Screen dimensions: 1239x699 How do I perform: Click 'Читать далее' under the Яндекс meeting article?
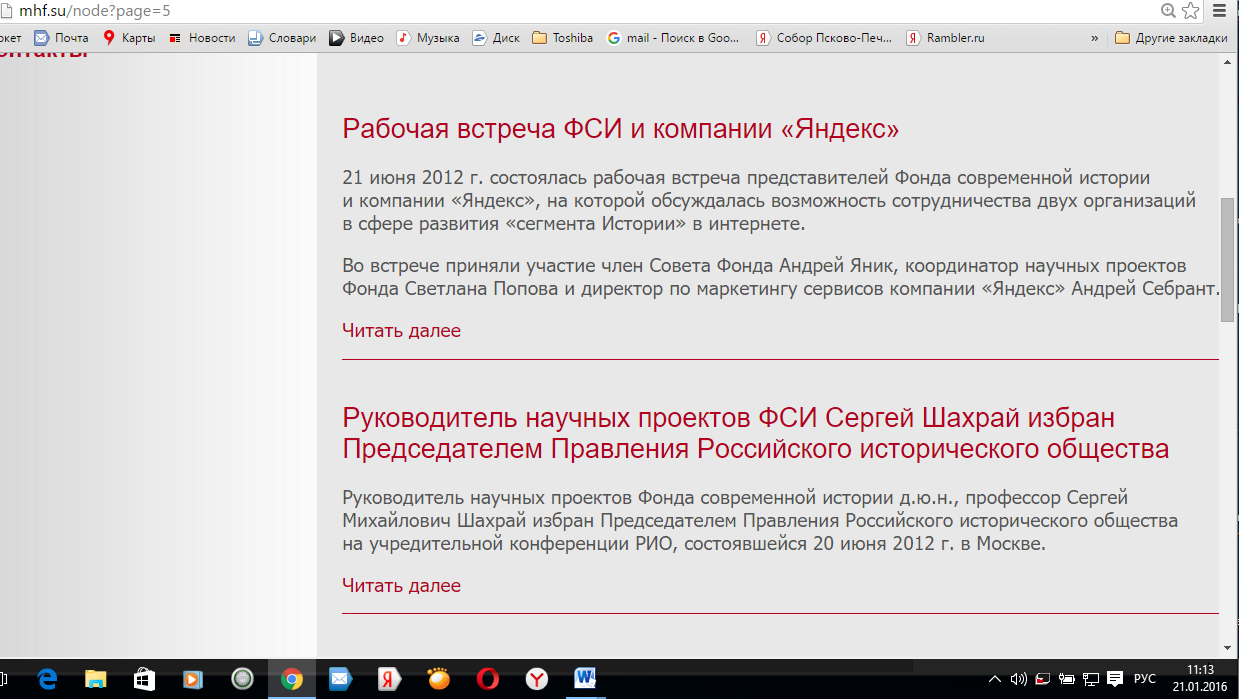coord(401,330)
